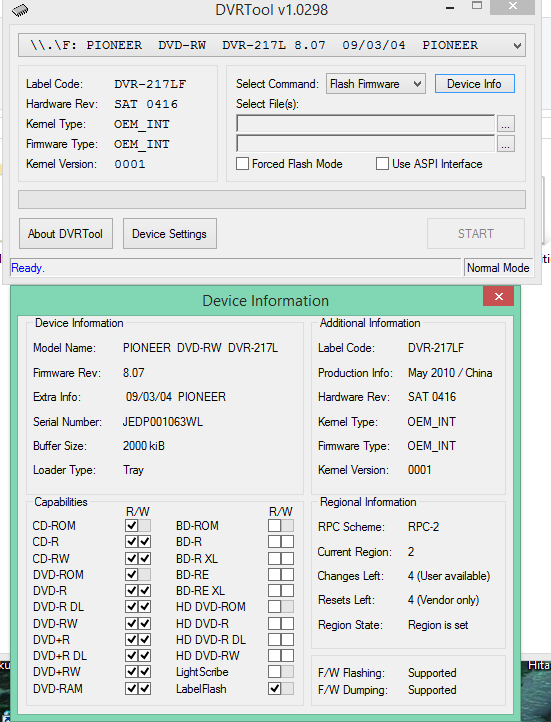Screen dimensions: 551x722
Task: Toggle the HD DVD-ROM read checkbox
Action: click(x=274, y=606)
